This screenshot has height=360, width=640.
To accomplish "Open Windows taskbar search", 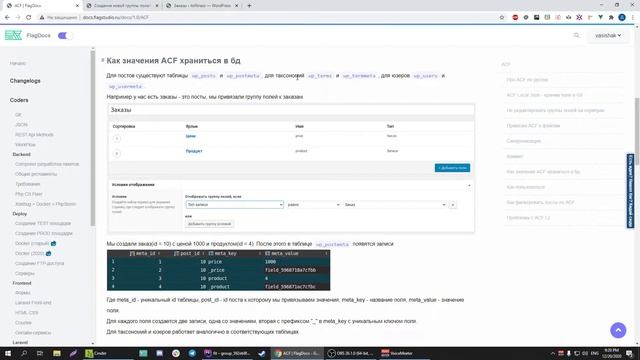I will [x=24, y=353].
